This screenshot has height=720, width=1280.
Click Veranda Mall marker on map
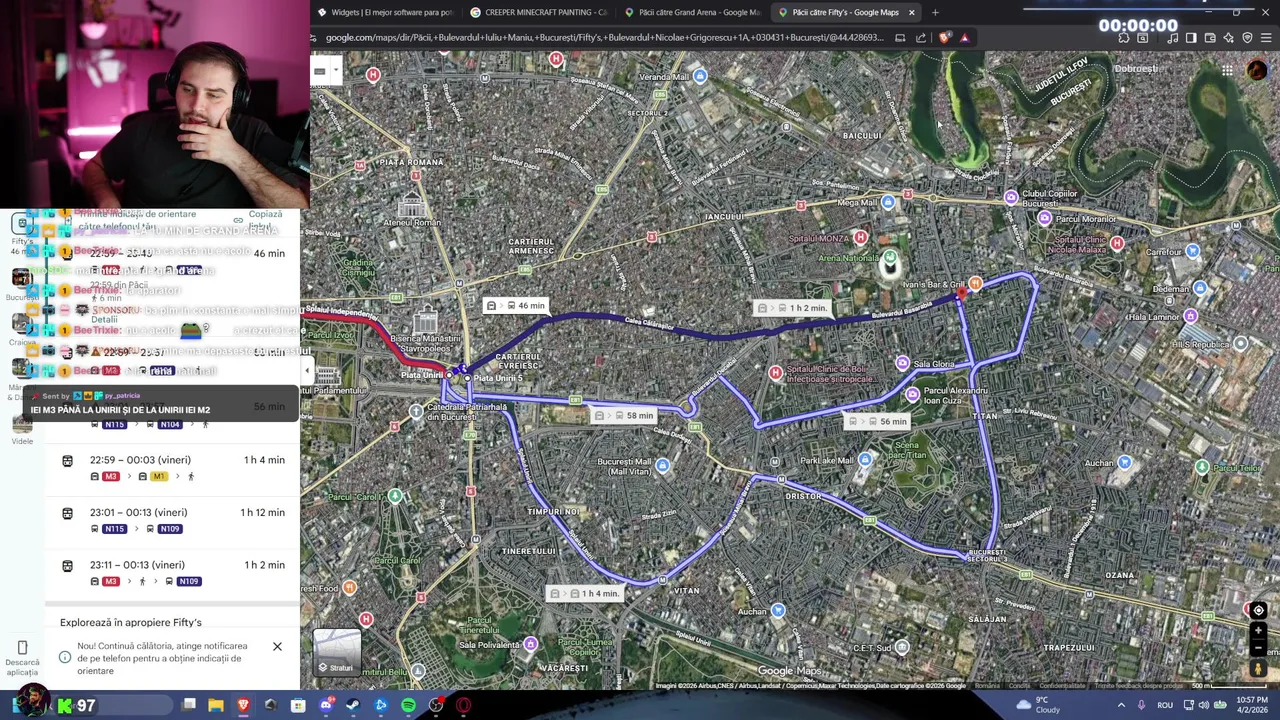click(x=700, y=76)
